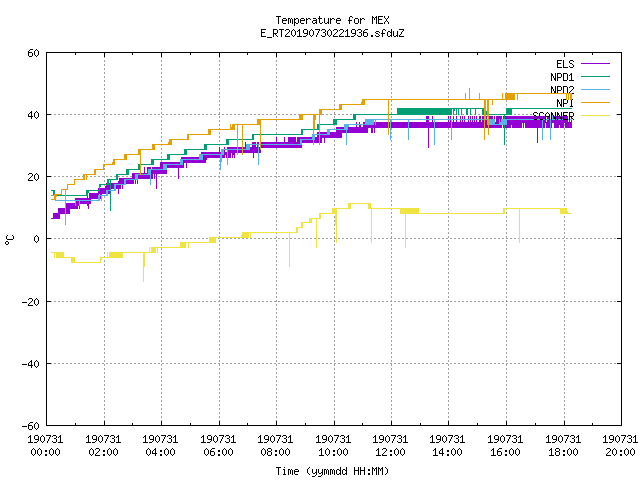This screenshot has width=640, height=480.
Task: Click the green NPD1 legend line sample
Action: pos(595,76)
